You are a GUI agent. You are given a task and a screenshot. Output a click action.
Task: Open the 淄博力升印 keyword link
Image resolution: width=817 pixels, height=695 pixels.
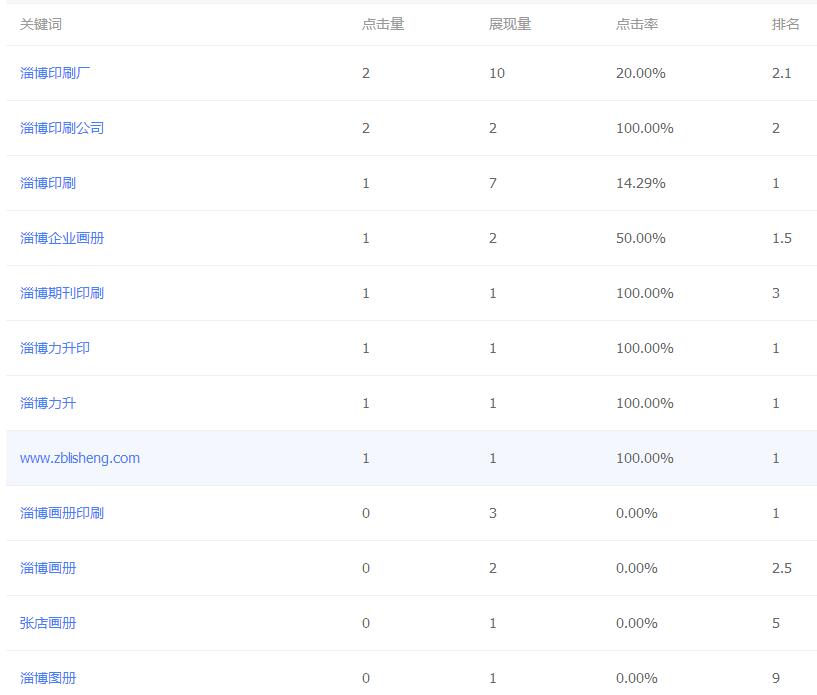(x=55, y=348)
